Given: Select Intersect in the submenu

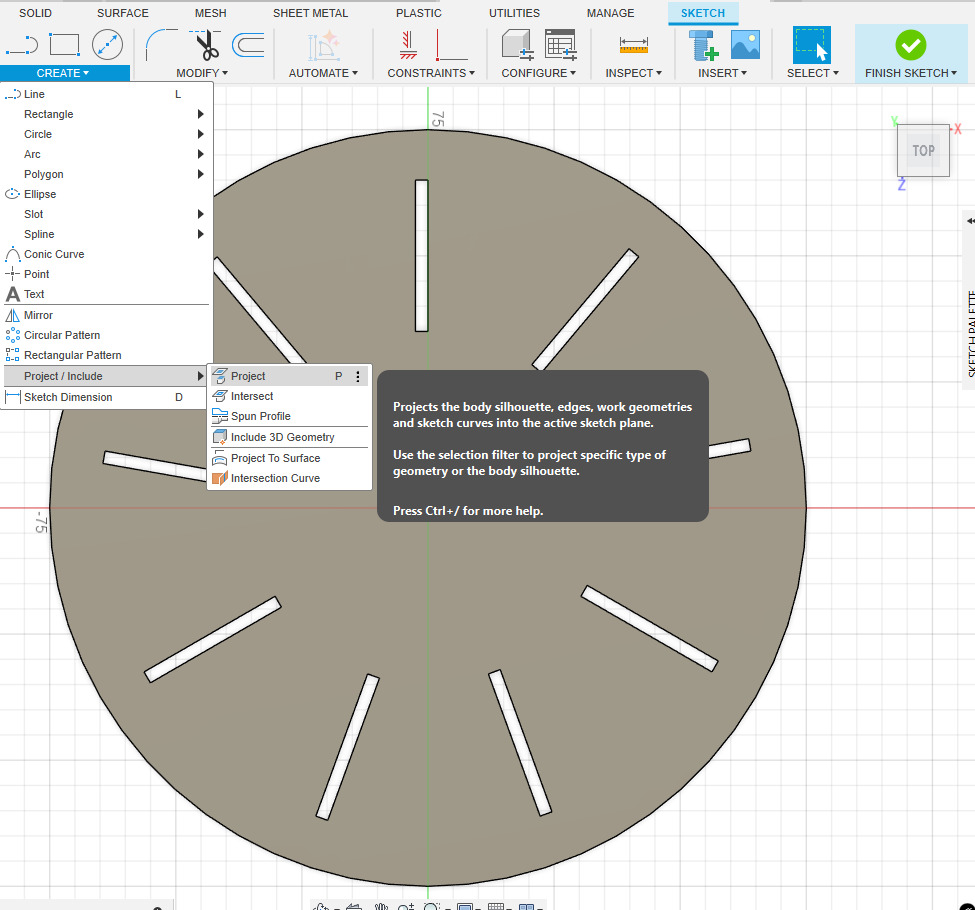Looking at the screenshot, I should click(x=289, y=396).
